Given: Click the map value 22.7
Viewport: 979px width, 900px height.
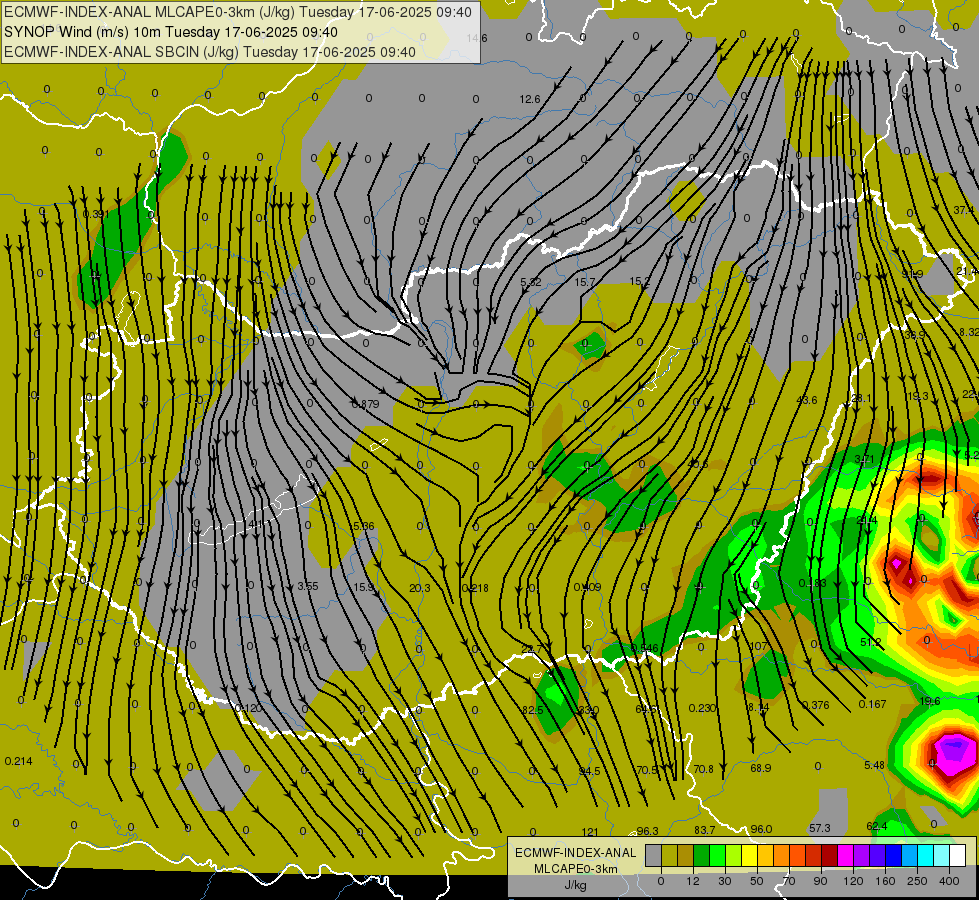Looking at the screenshot, I should point(531,649).
